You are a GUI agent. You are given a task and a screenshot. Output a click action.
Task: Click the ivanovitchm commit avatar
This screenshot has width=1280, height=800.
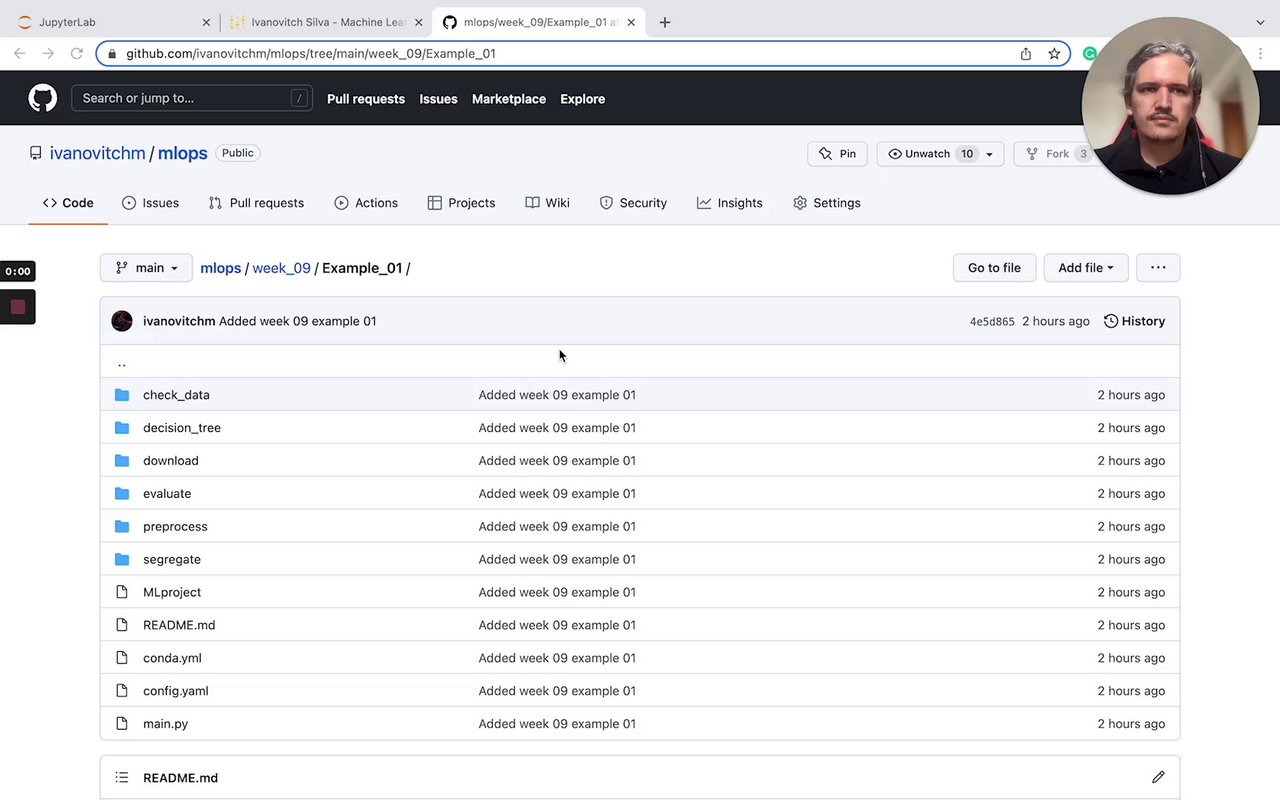[x=122, y=321]
